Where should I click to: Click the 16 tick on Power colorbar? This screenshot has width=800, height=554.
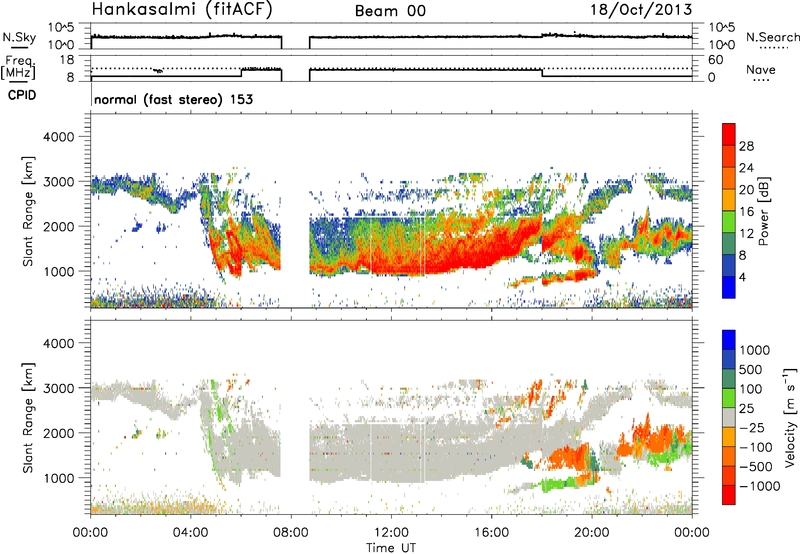pyautogui.click(x=746, y=212)
